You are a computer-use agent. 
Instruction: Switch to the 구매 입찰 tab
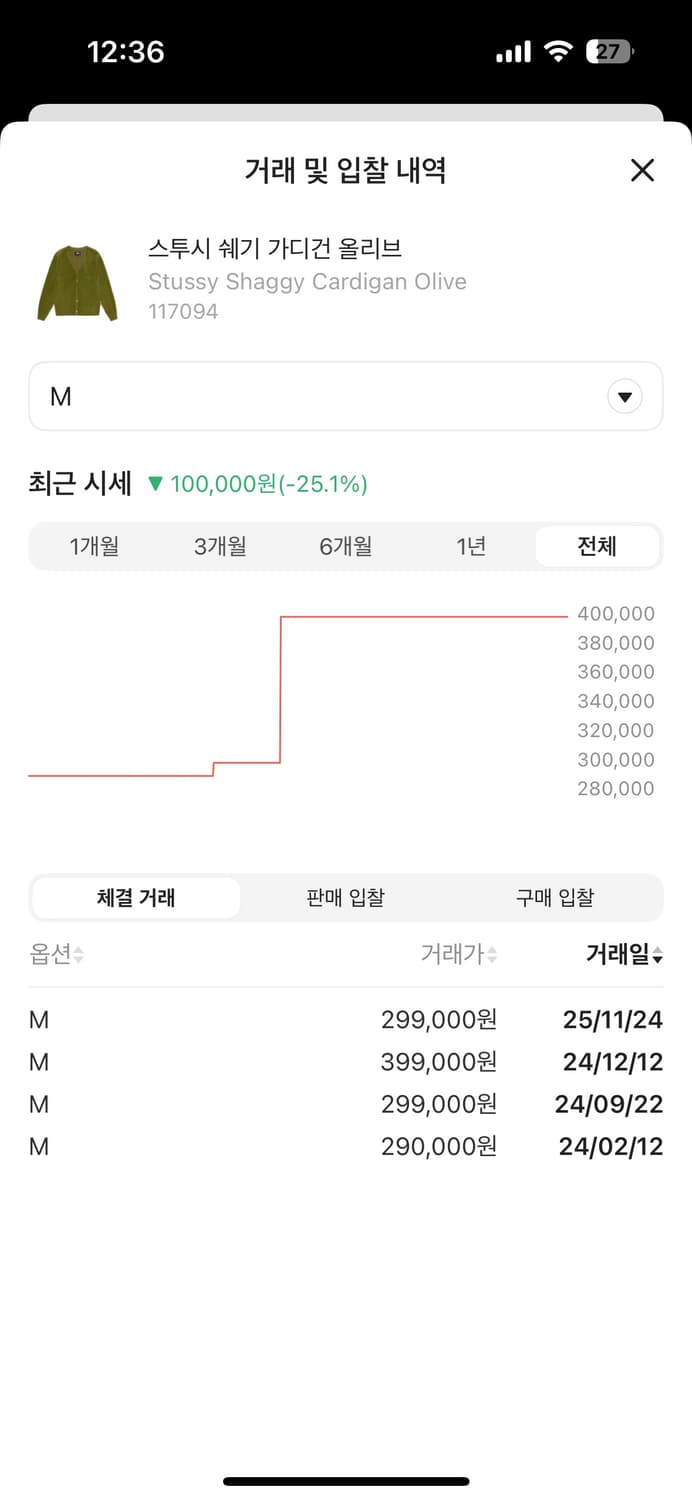click(555, 898)
